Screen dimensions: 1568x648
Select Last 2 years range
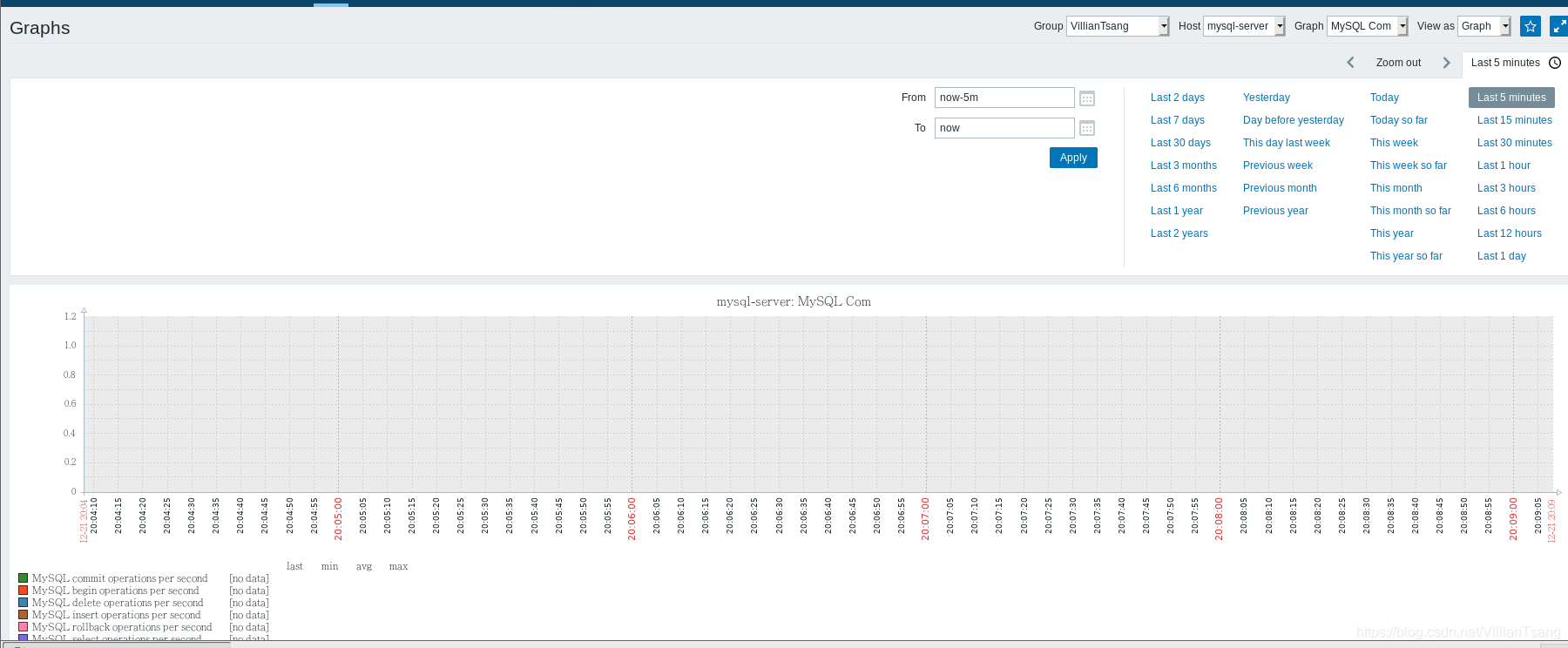(x=1179, y=233)
